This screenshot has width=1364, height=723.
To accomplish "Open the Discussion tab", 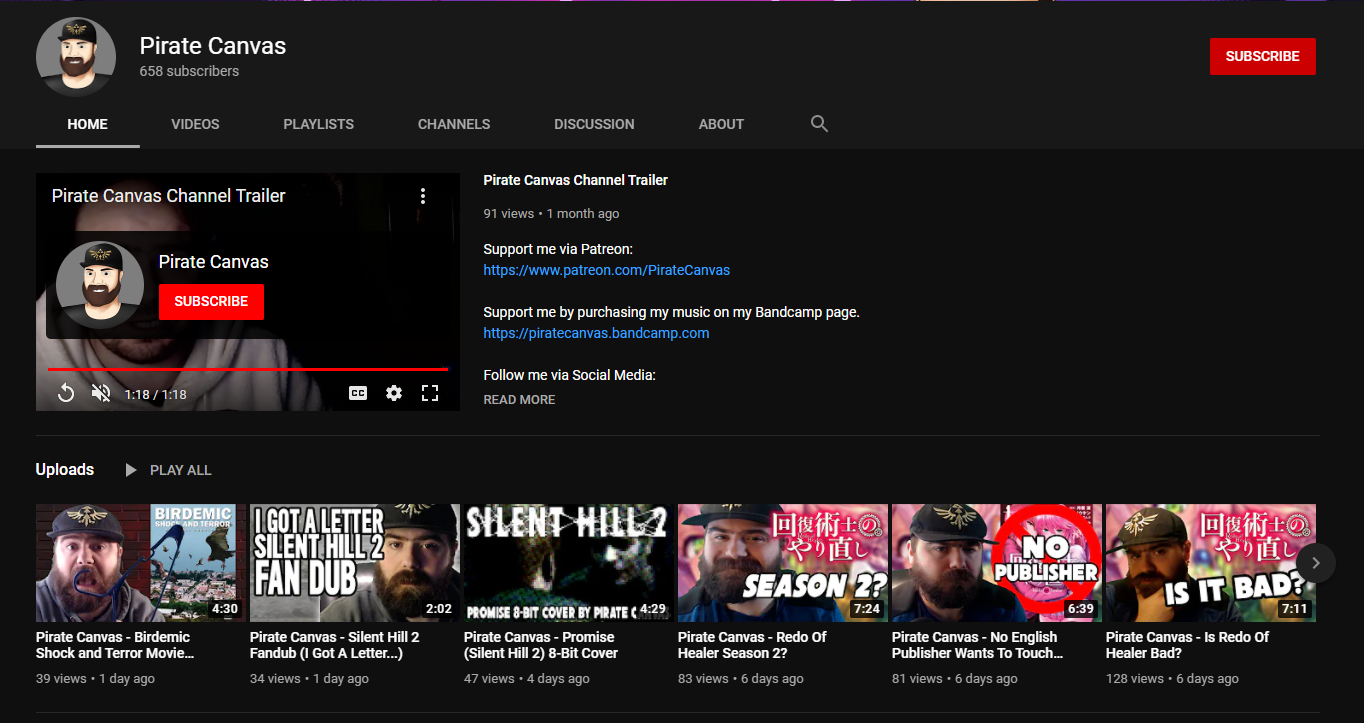I will (x=594, y=124).
